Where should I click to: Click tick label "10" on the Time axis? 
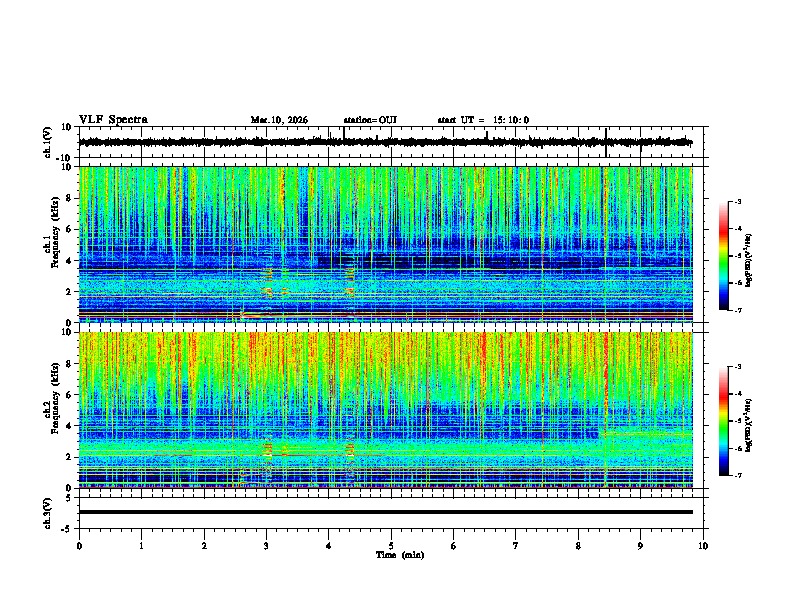pos(703,546)
